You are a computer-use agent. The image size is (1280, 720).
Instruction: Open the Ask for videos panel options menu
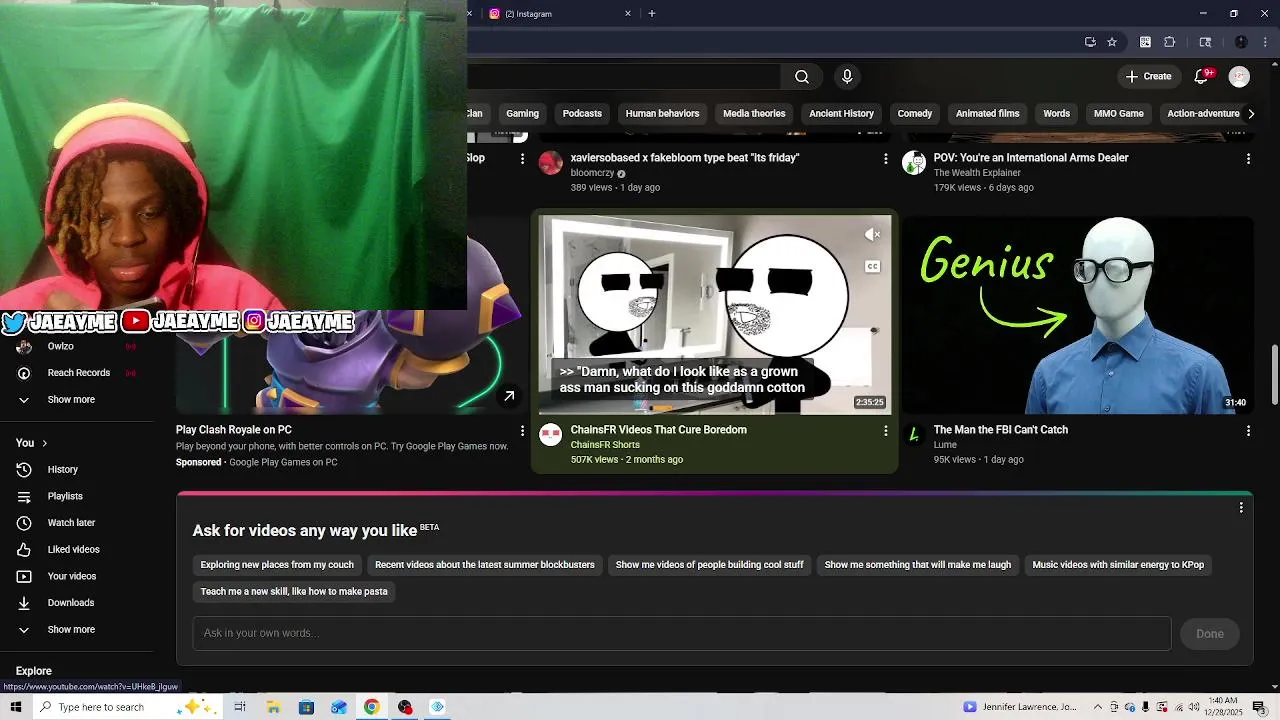[1241, 508]
